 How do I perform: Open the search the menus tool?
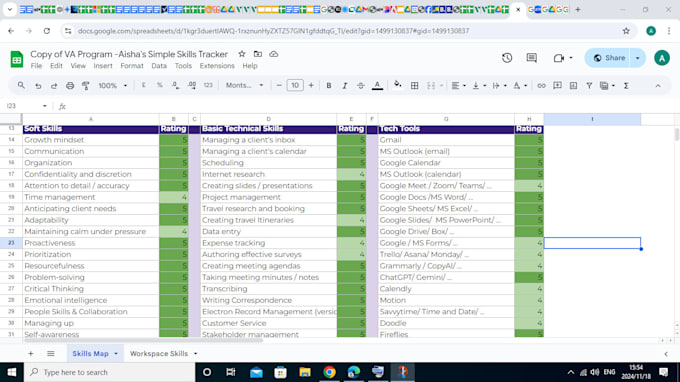(x=21, y=85)
